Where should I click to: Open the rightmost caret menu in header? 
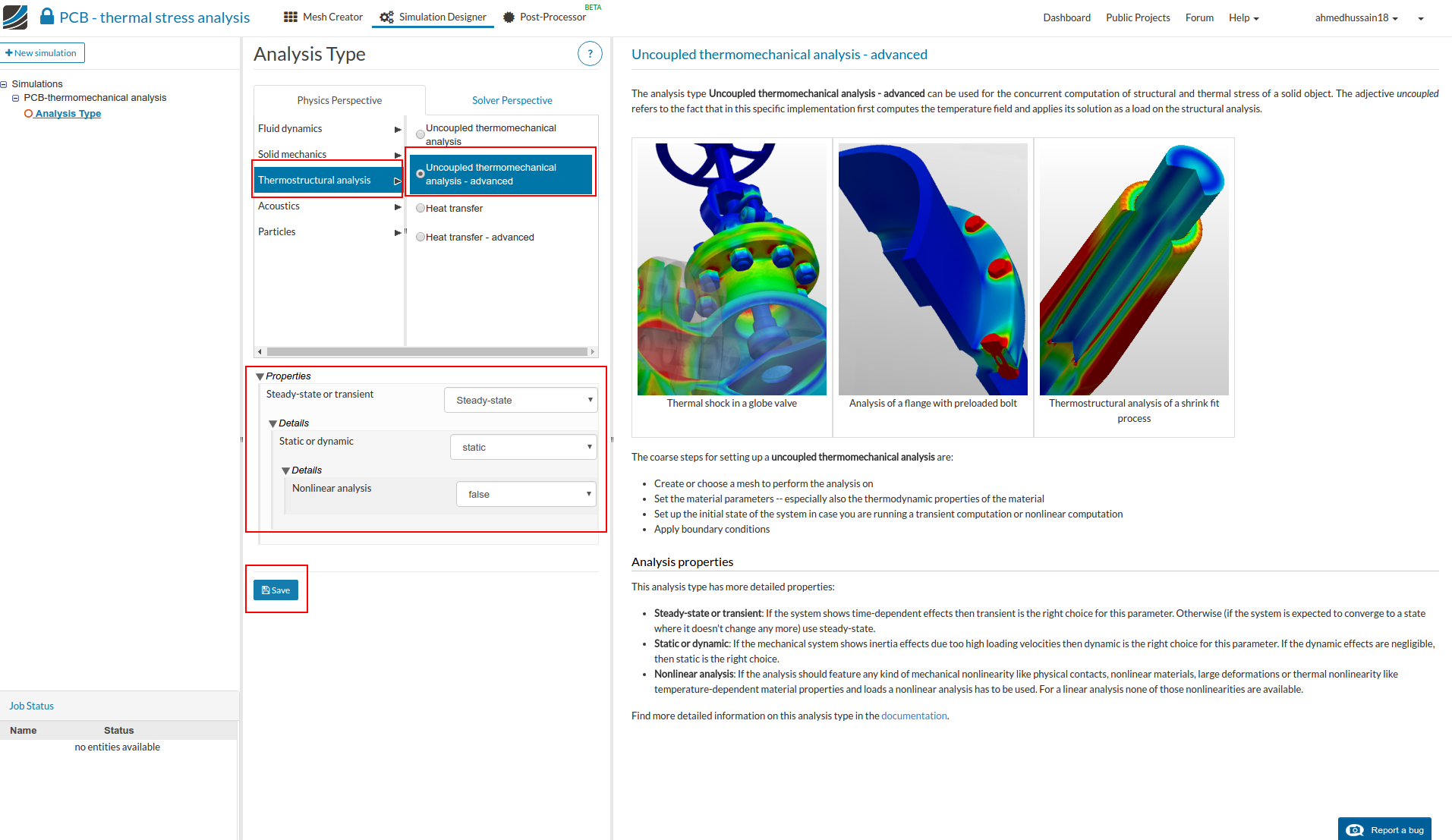point(1421,18)
